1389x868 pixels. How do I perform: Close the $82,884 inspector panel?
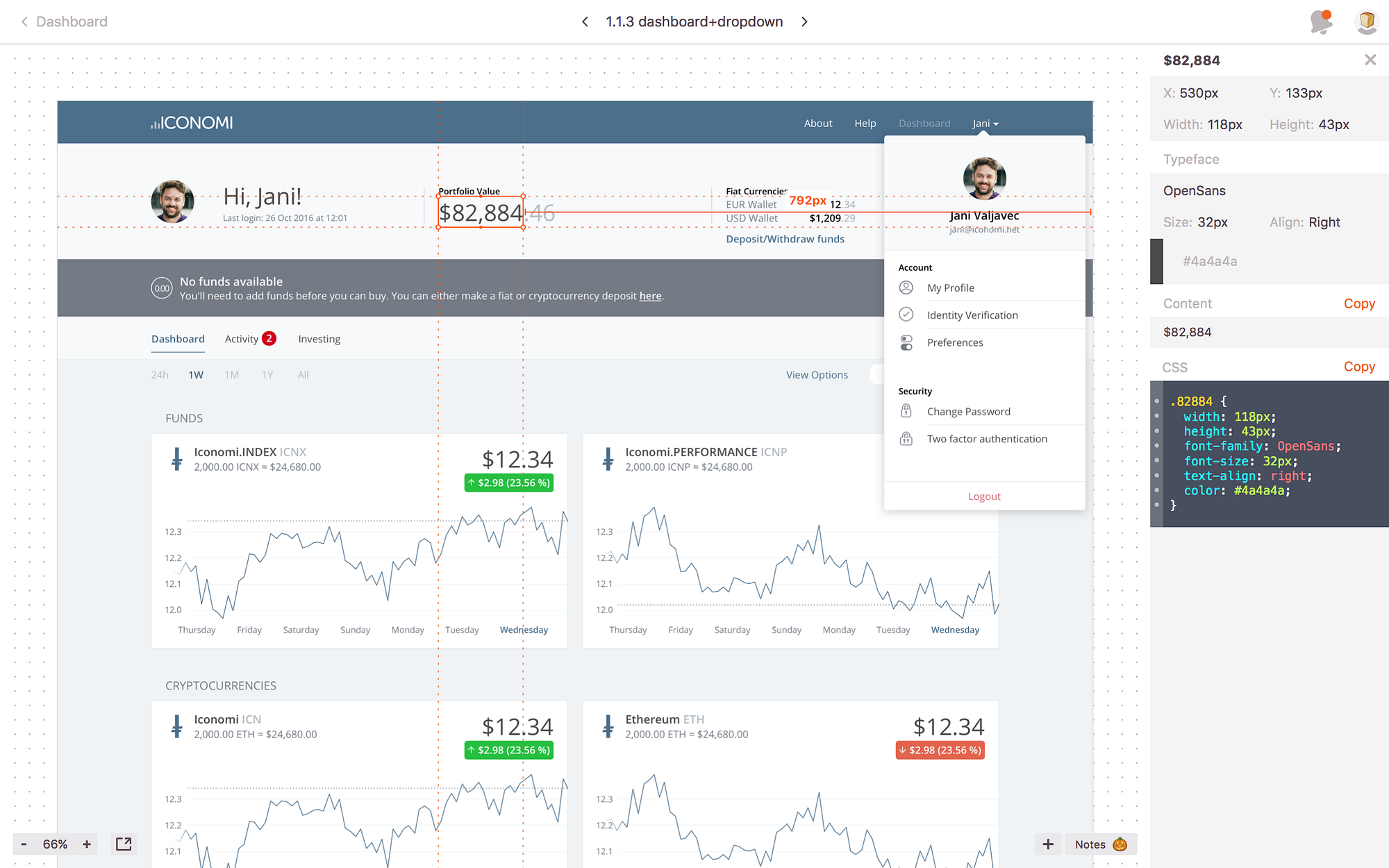[1370, 60]
